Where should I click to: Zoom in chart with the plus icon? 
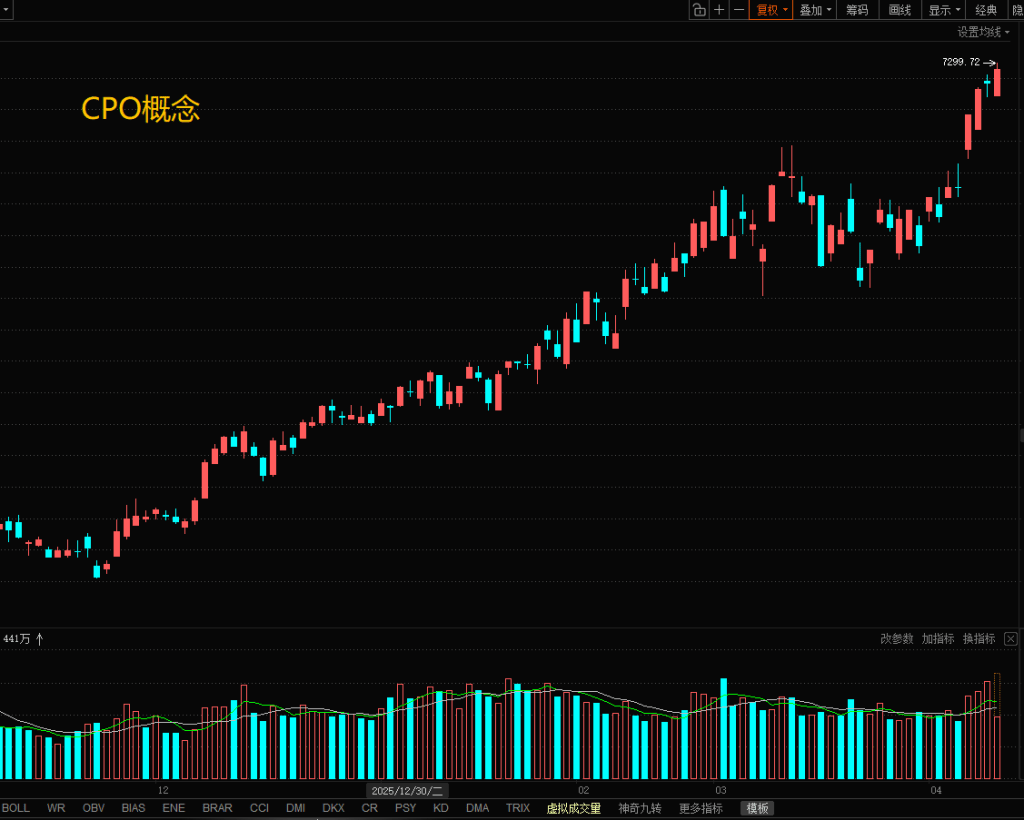click(x=719, y=10)
